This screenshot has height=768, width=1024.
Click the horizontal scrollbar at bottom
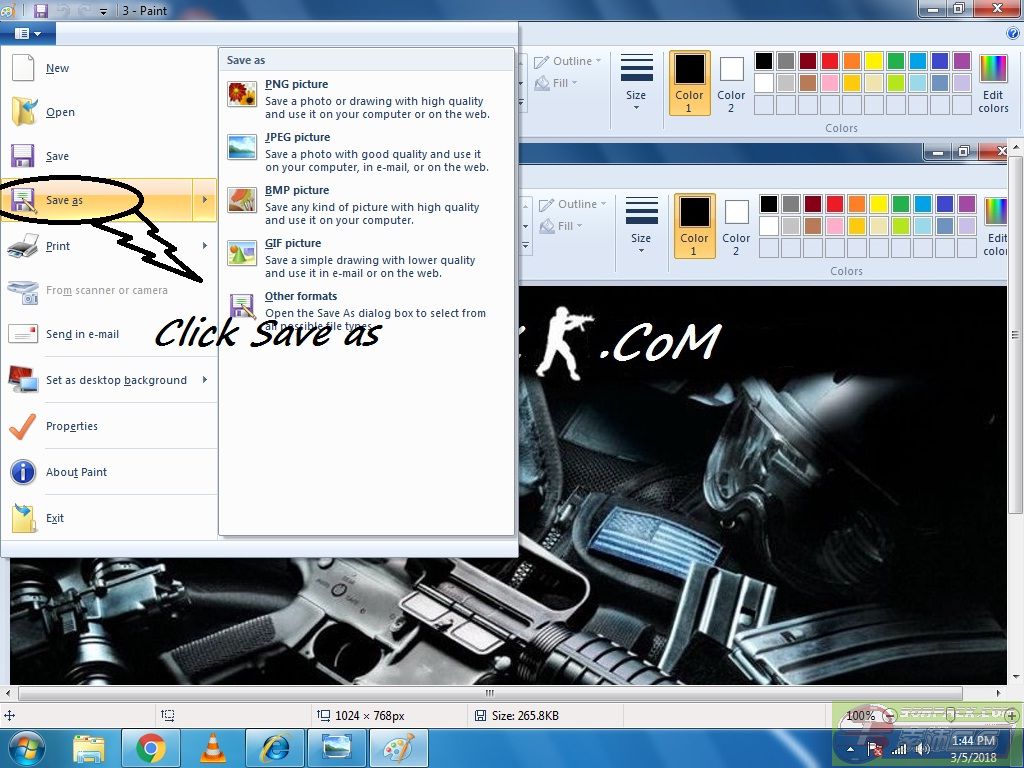490,693
